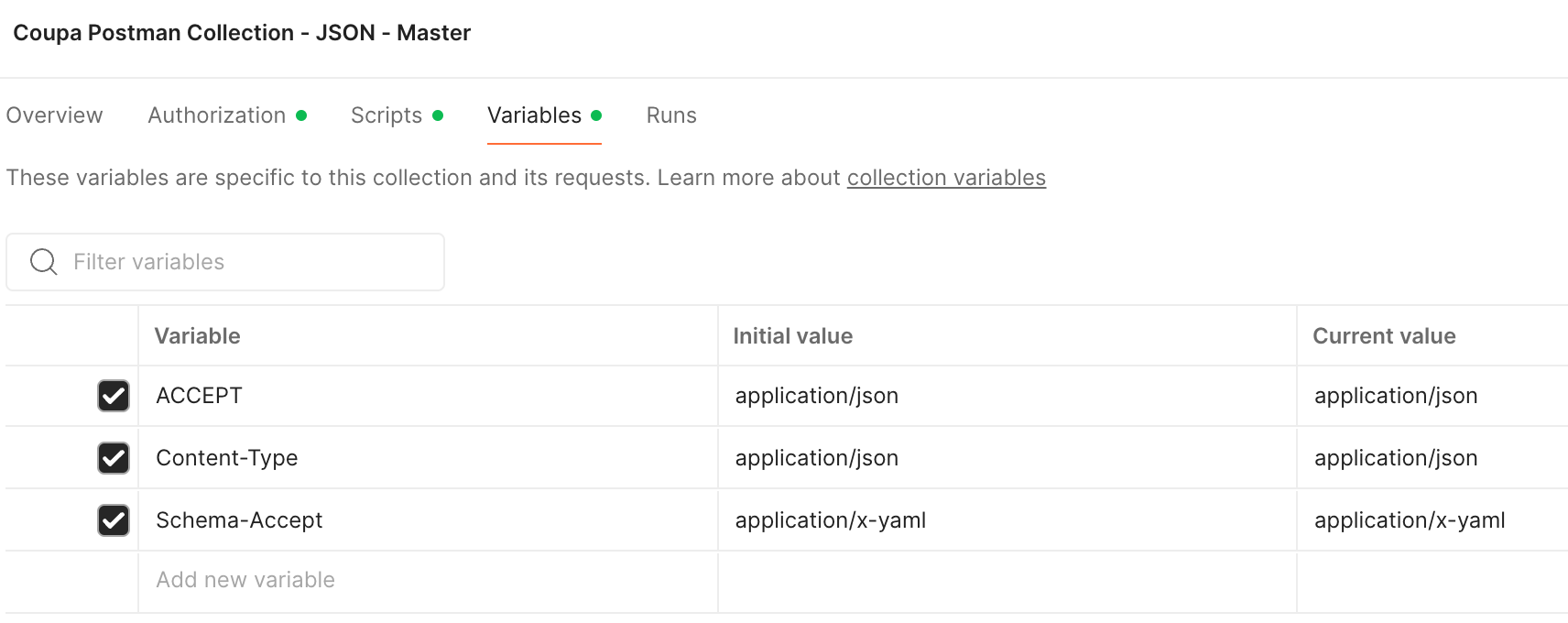This screenshot has width=1568, height=623.
Task: Select the Schema-Accept variable name
Action: click(x=239, y=520)
